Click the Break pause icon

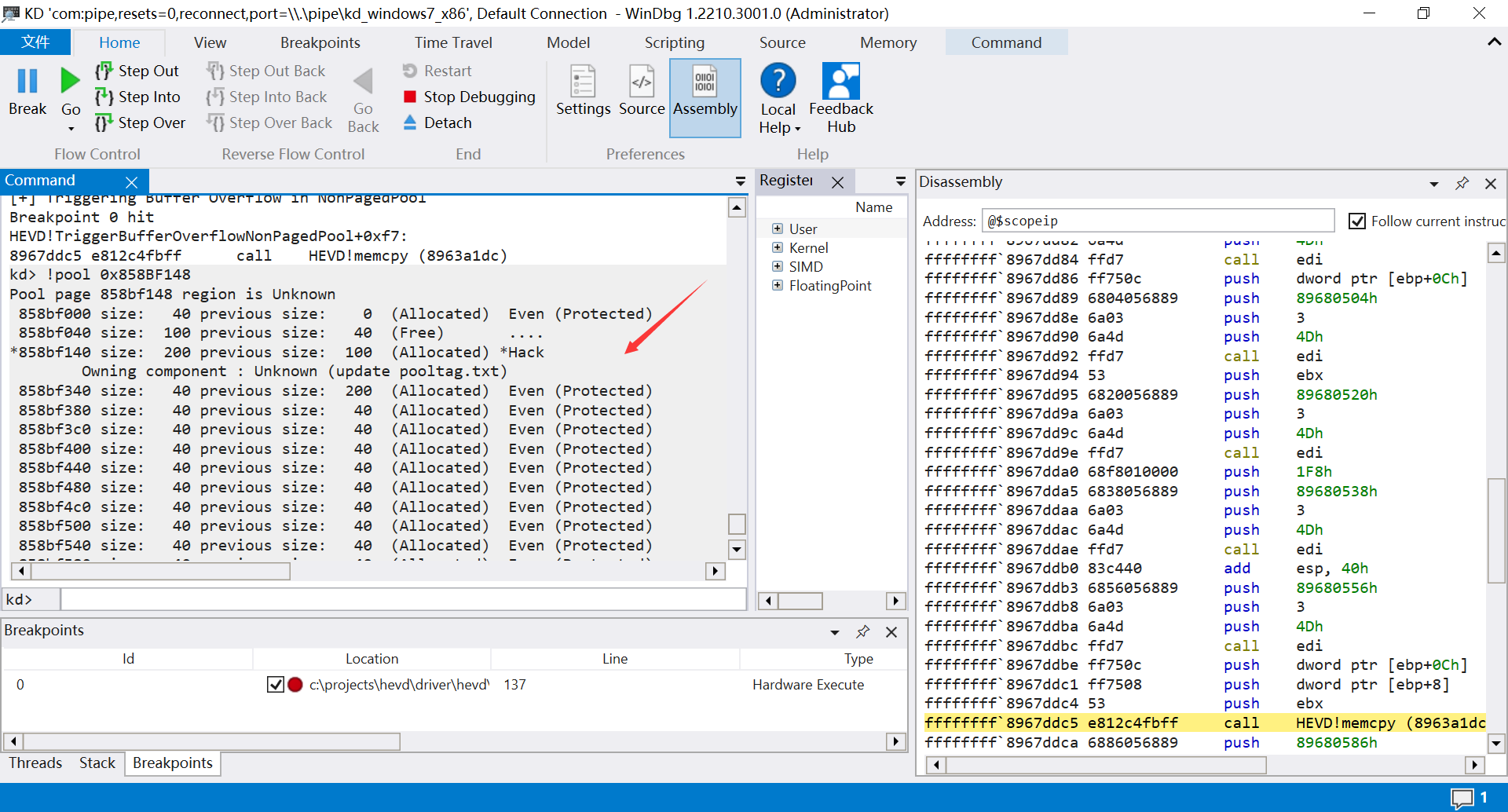(27, 81)
